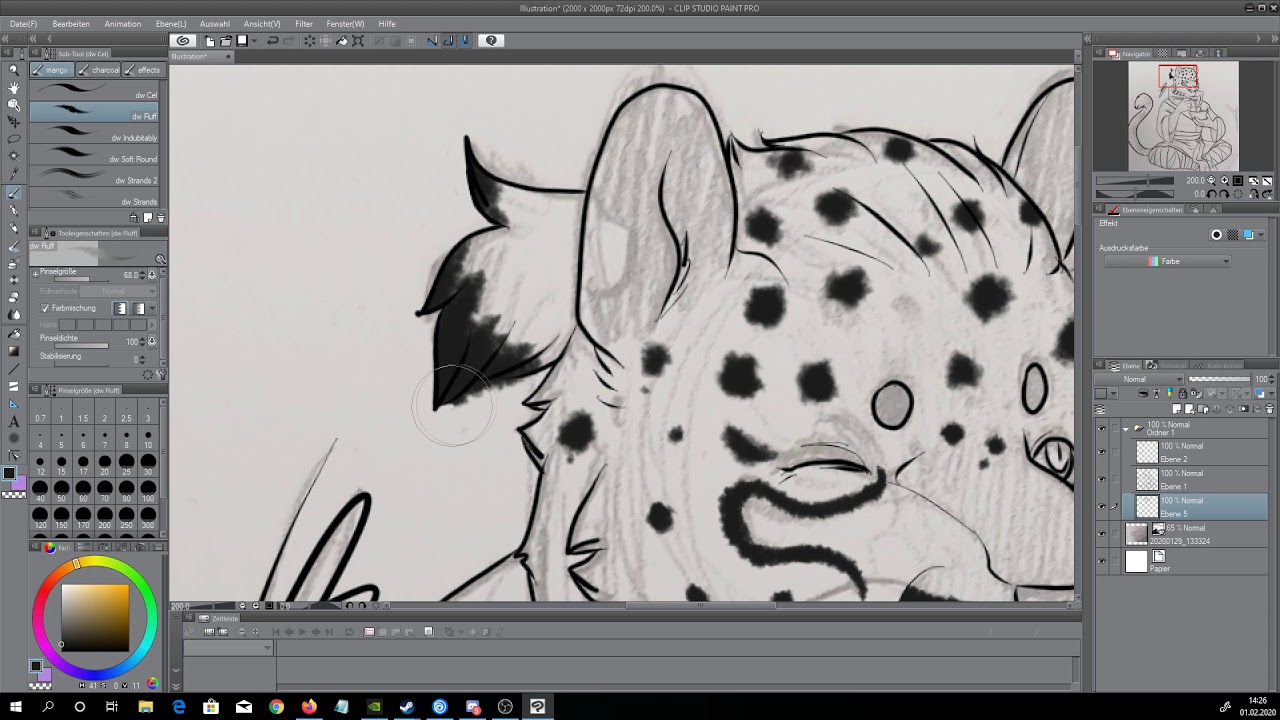1280x720 pixels.
Task: Select the Zoom magnifier tool
Action: (x=14, y=69)
